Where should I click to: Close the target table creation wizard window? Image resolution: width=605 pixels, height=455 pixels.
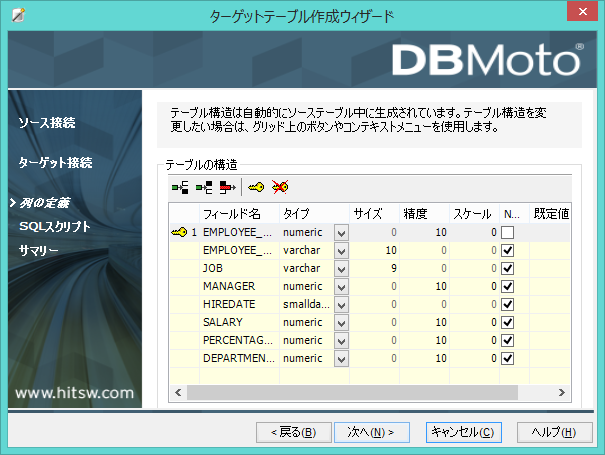pos(582,12)
